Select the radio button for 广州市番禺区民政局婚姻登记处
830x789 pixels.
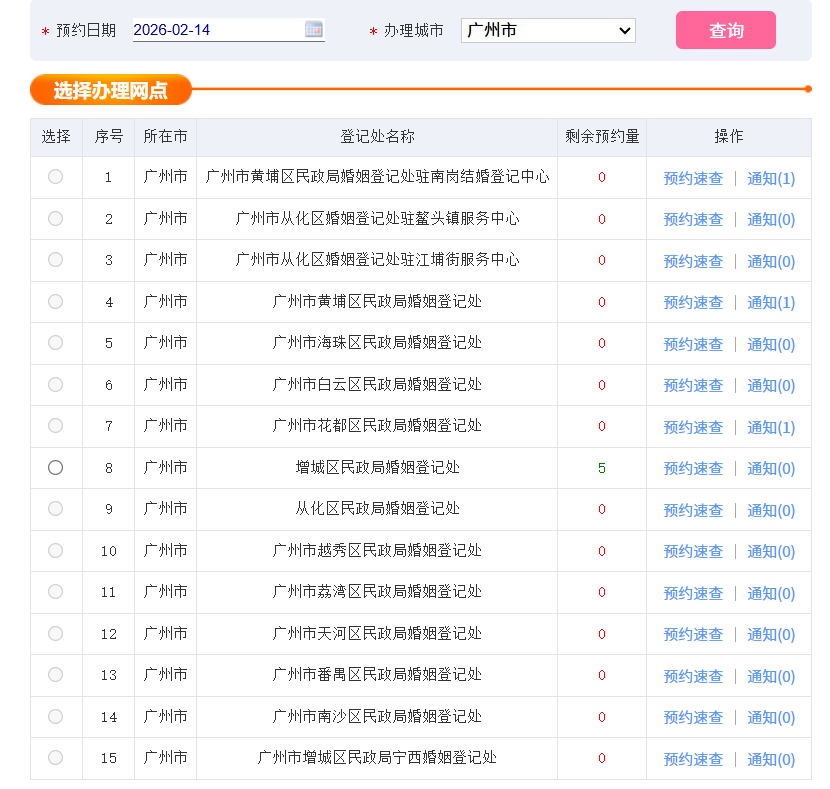point(55,675)
